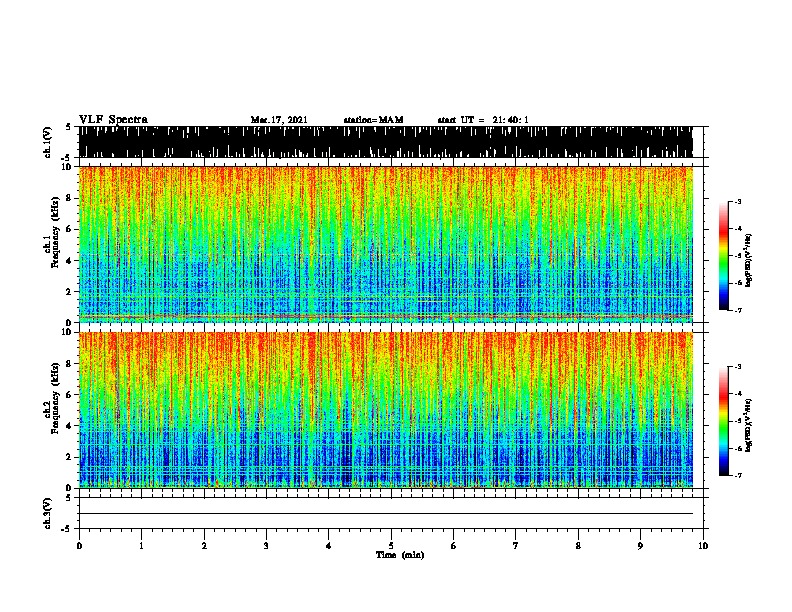Click the "9" tick on the time axis
The image size is (792, 612).
tap(640, 546)
